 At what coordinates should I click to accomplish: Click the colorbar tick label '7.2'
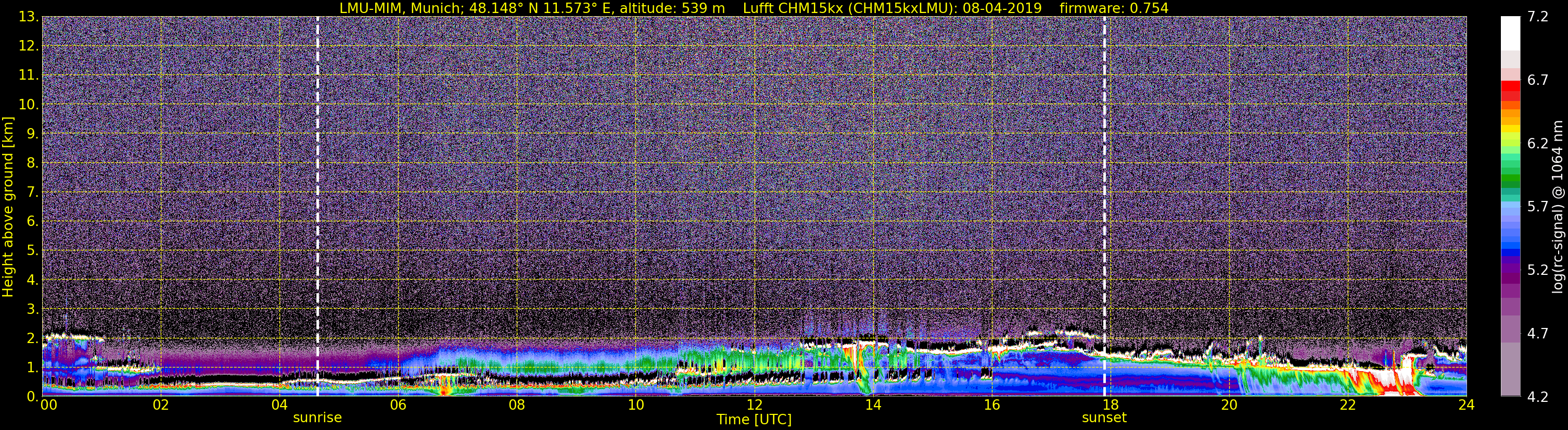1538,17
